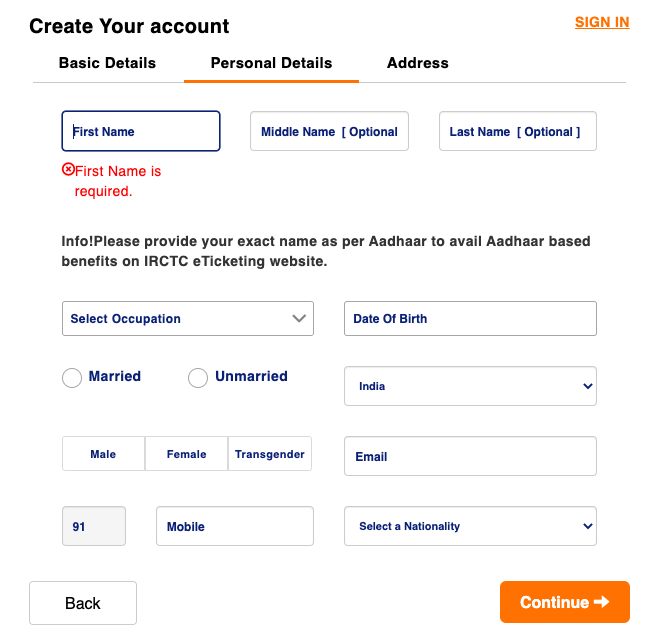Open the Select Occupation dropdown
The image size is (658, 637).
188,318
